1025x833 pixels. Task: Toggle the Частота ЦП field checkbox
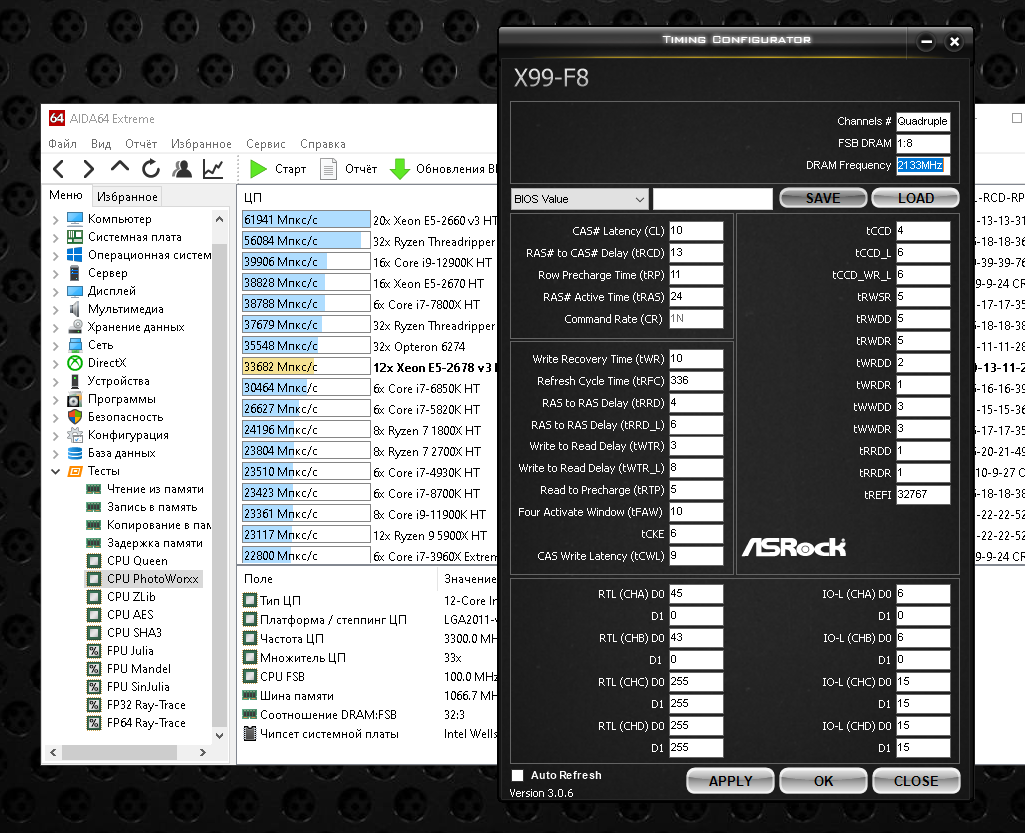tap(250, 638)
